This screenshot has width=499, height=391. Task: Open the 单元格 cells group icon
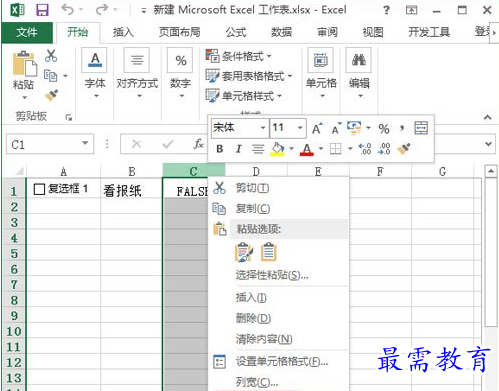click(x=321, y=60)
